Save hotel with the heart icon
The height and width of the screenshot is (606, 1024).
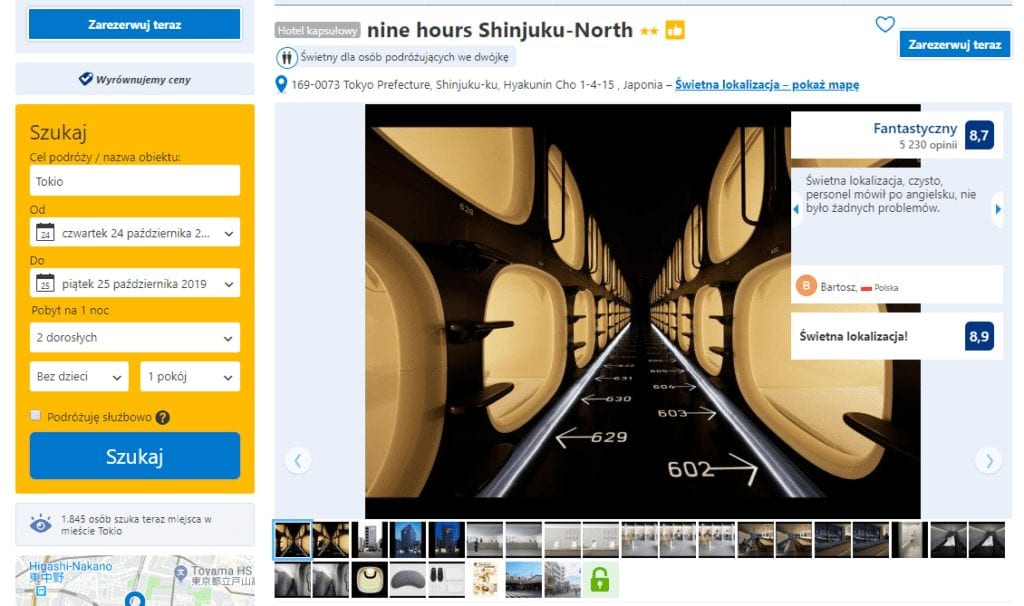point(885,24)
